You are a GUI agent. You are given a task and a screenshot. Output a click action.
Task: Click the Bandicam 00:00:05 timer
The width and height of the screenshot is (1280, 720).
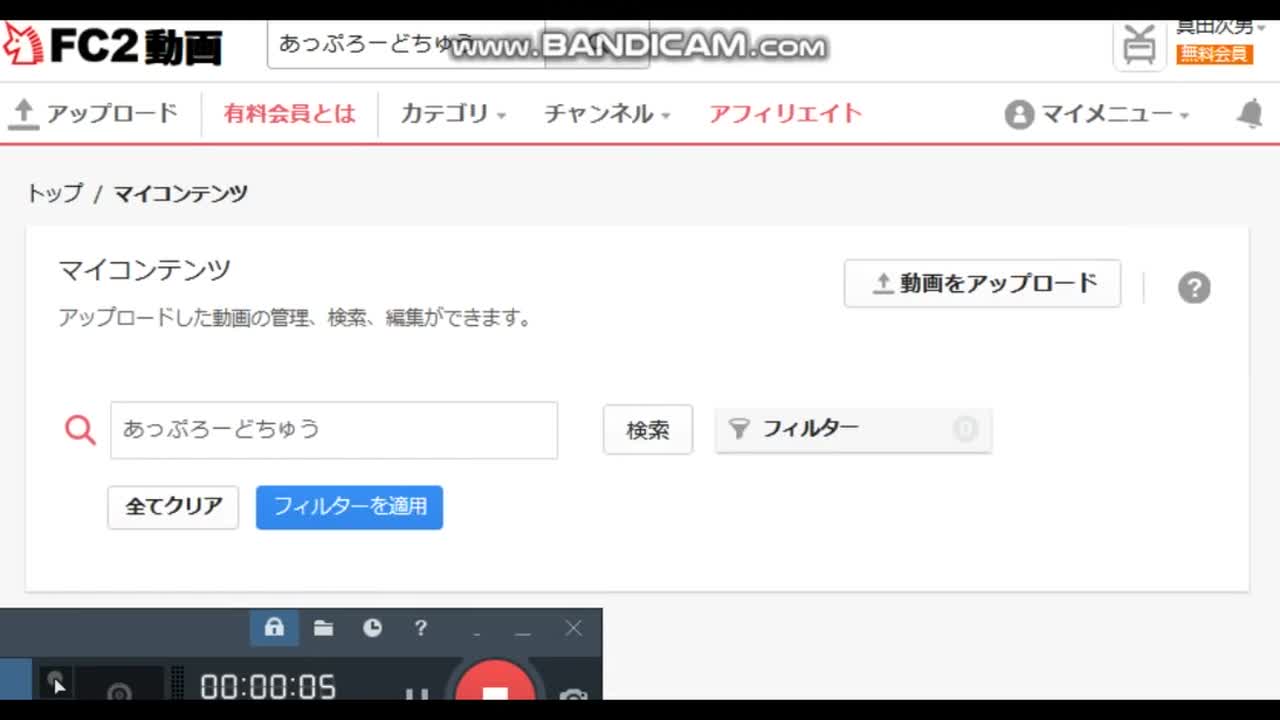point(268,686)
